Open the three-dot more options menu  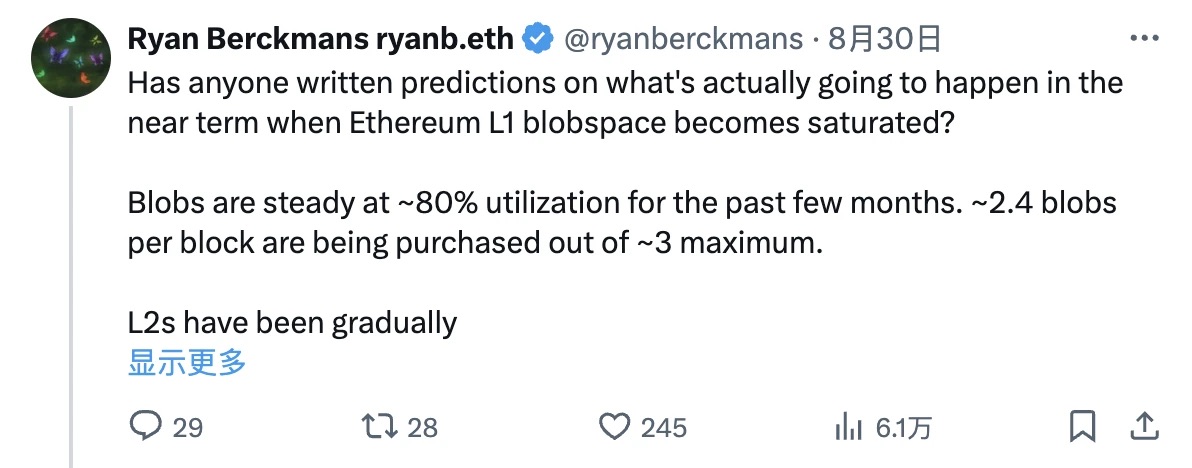click(x=1143, y=39)
